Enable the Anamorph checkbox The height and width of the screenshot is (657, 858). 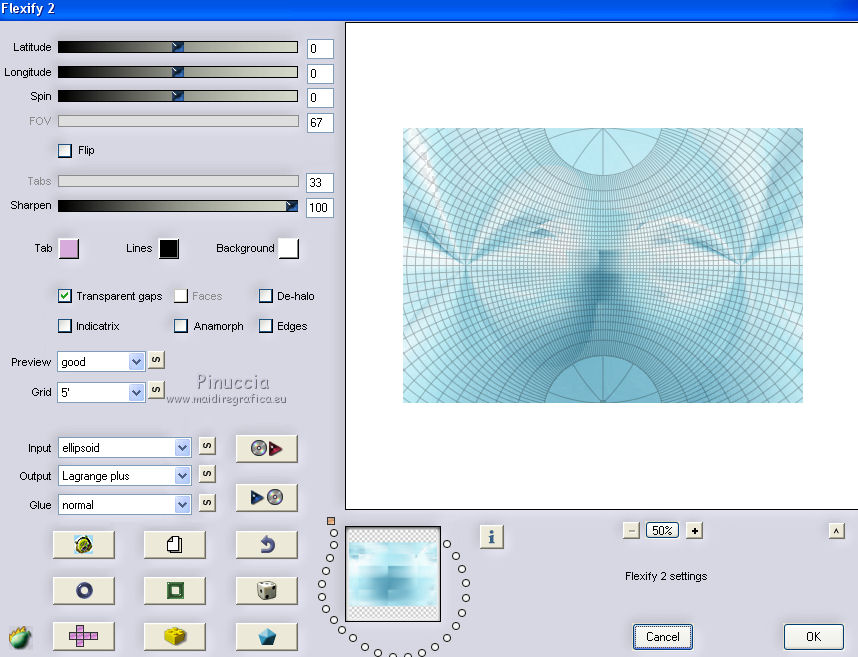pos(181,326)
